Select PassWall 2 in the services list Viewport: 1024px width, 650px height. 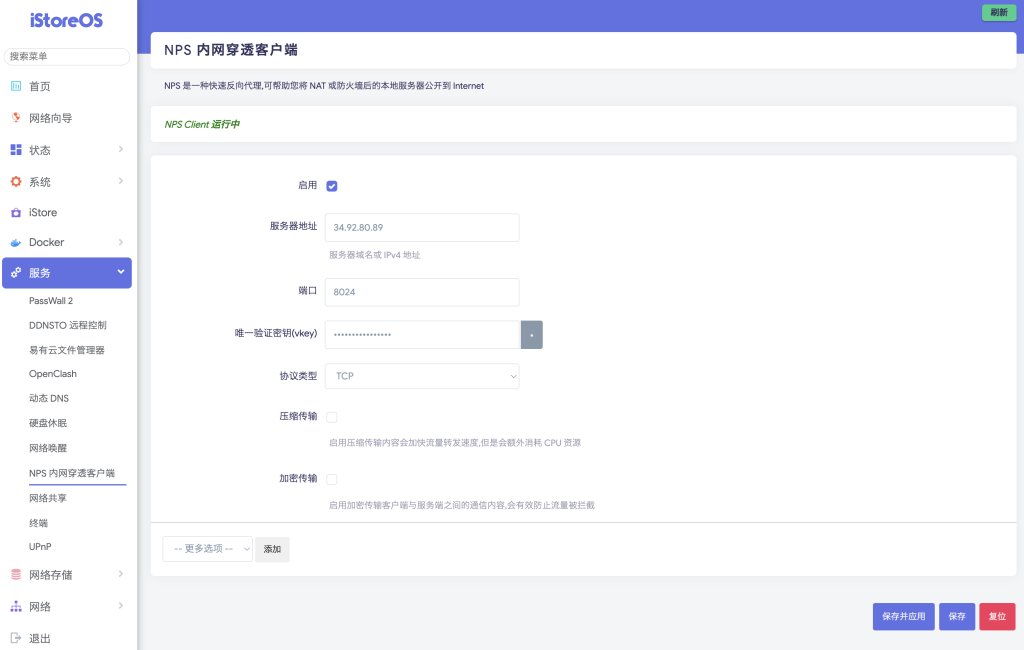coord(51,301)
